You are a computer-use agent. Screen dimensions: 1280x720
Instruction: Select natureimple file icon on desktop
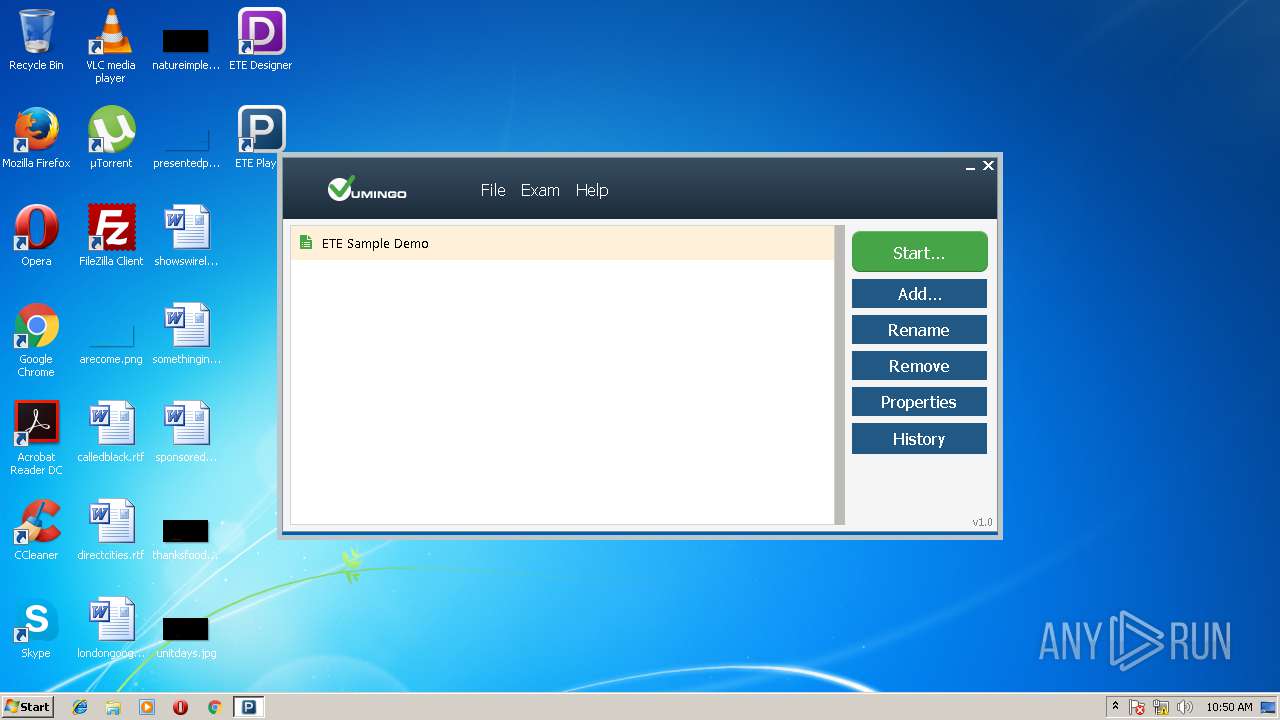click(186, 48)
